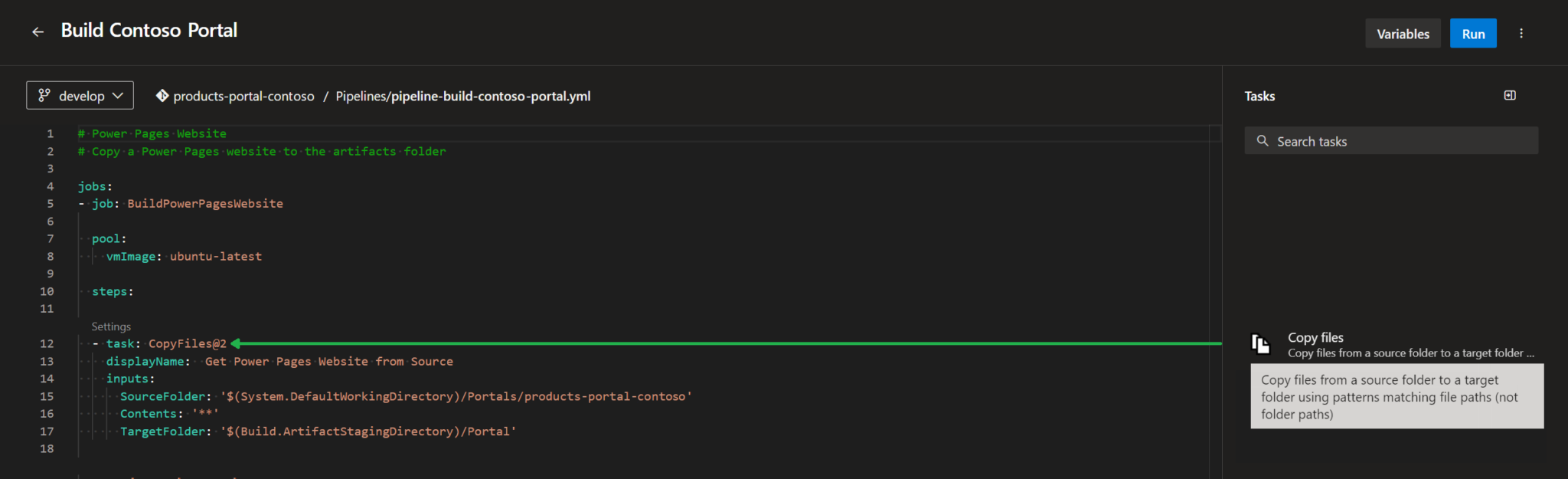Click the Build Contoso Portal title
The width and height of the screenshot is (1568, 479).
pos(149,31)
